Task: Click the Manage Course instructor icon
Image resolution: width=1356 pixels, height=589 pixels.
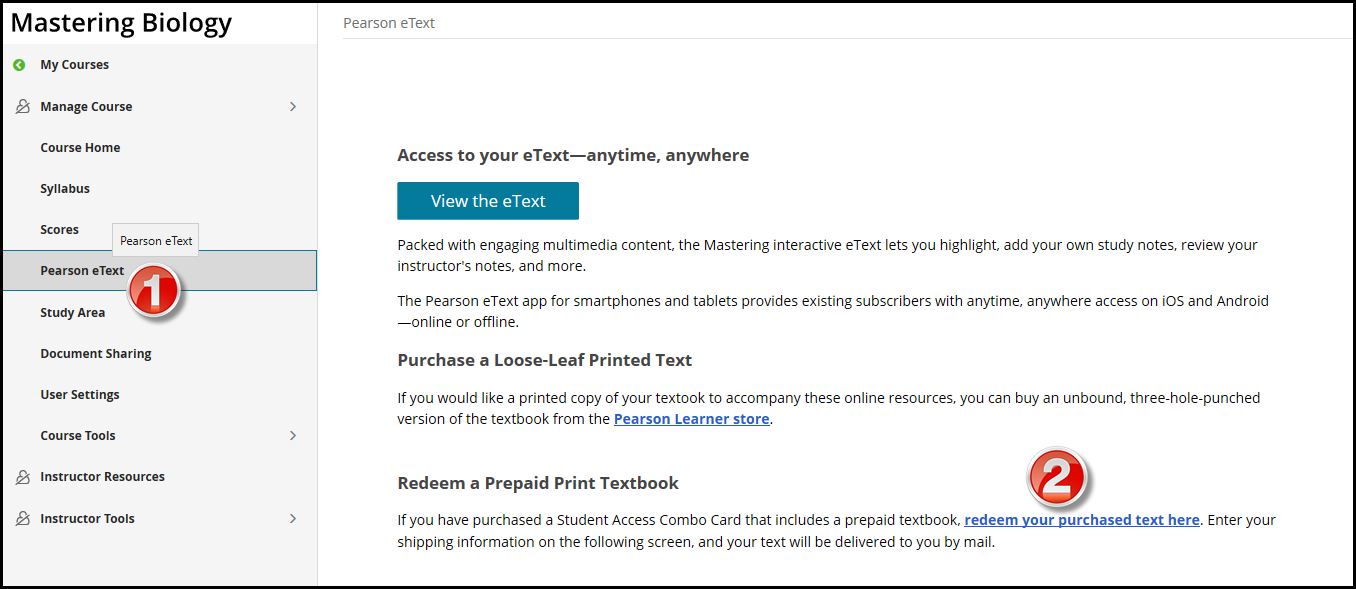Action: click(23, 106)
